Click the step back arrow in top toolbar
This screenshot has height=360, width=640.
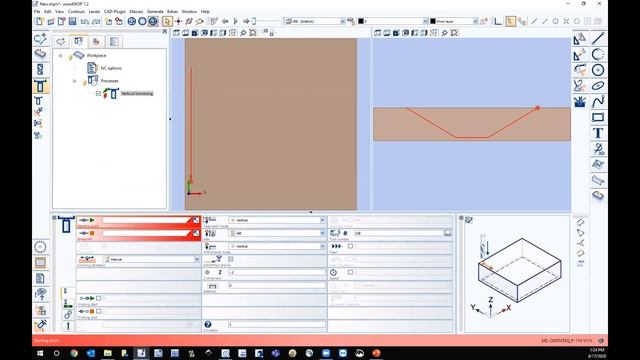click(225, 21)
